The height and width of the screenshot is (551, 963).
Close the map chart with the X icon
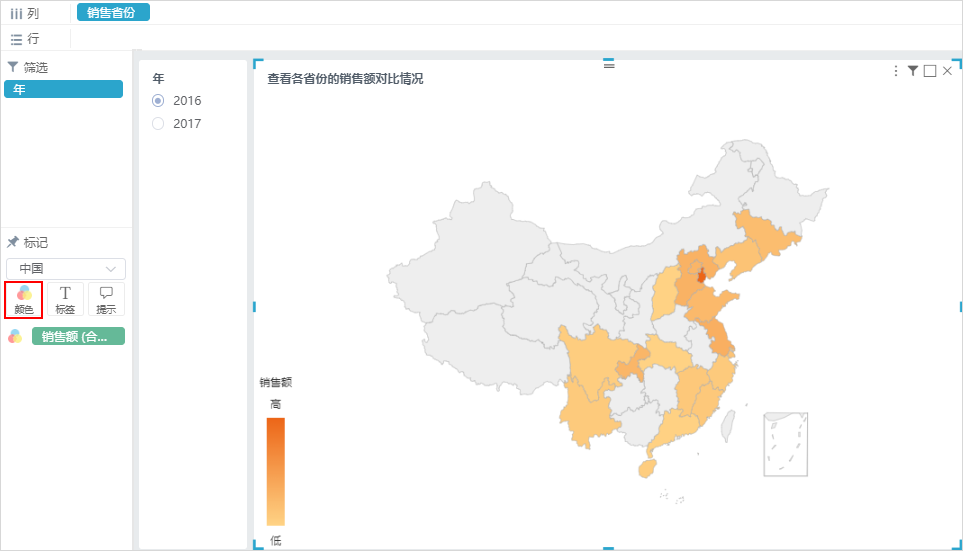click(947, 71)
